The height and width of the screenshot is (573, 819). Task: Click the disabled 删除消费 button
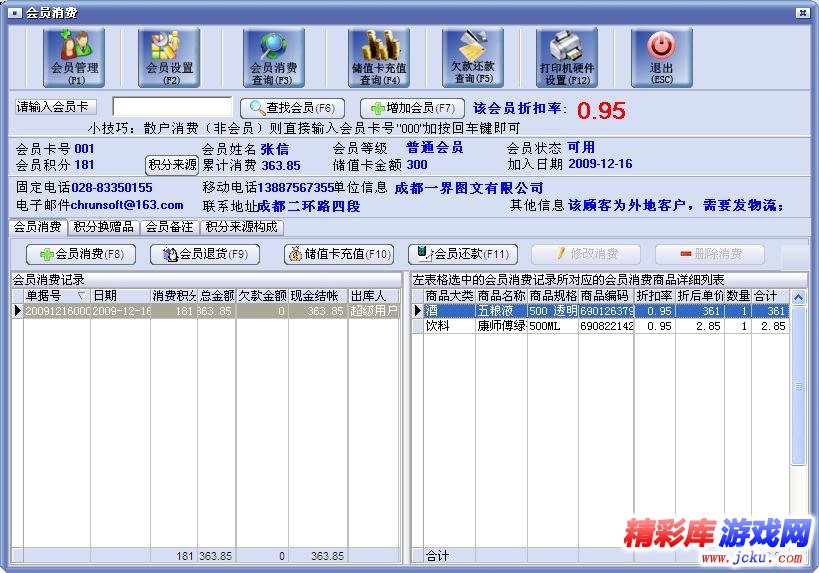coord(710,254)
